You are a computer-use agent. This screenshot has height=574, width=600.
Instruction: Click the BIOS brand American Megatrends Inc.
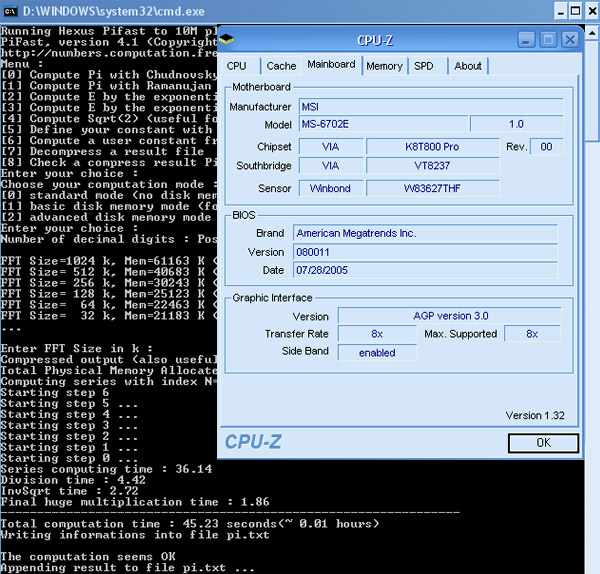point(425,233)
